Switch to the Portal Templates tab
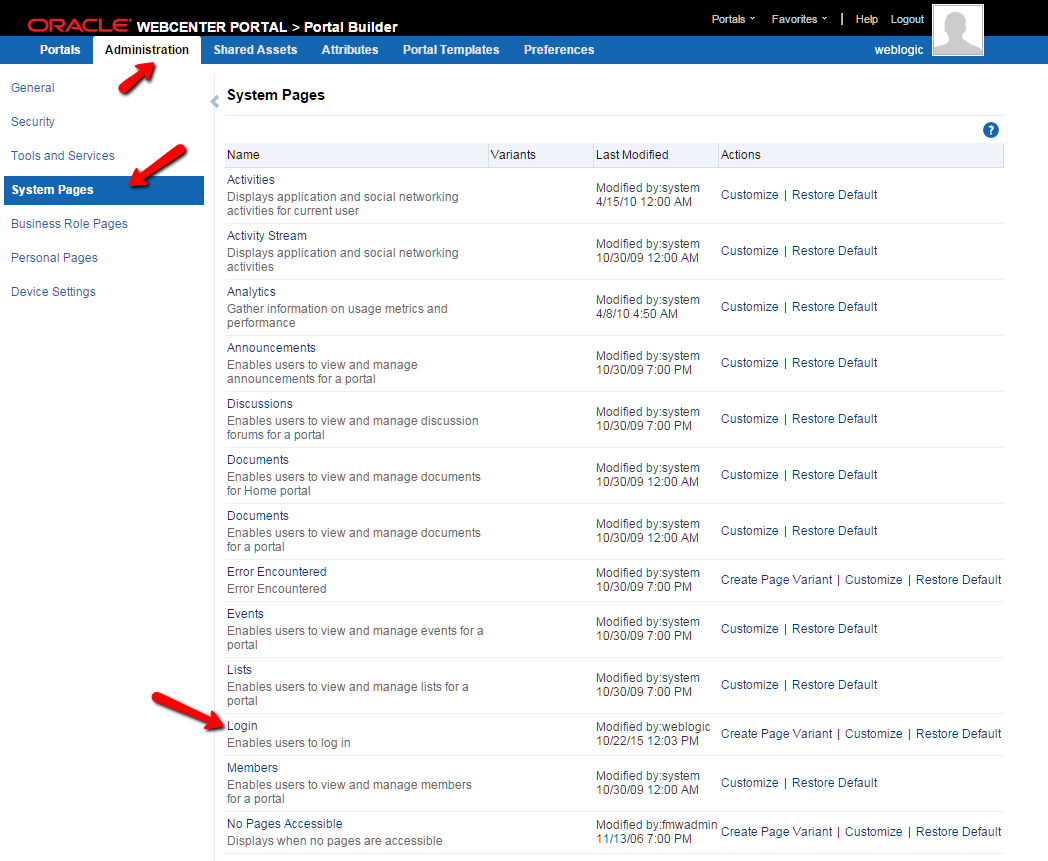This screenshot has height=861, width=1048. click(x=450, y=49)
